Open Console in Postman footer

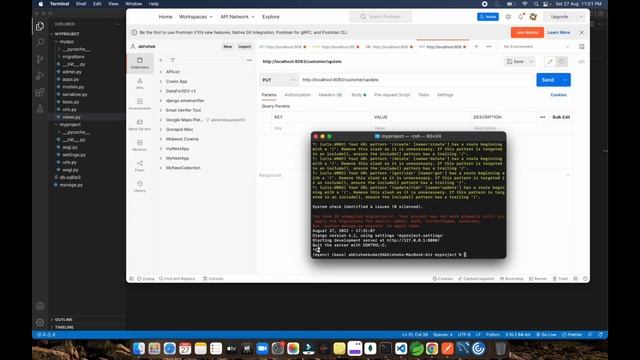pos(213,279)
